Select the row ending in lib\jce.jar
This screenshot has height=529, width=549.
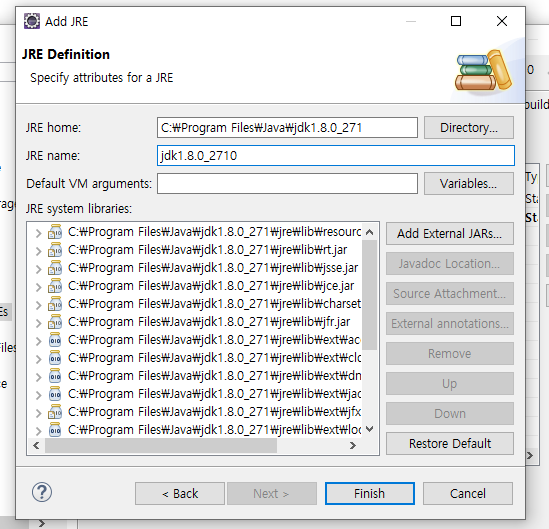point(211,286)
